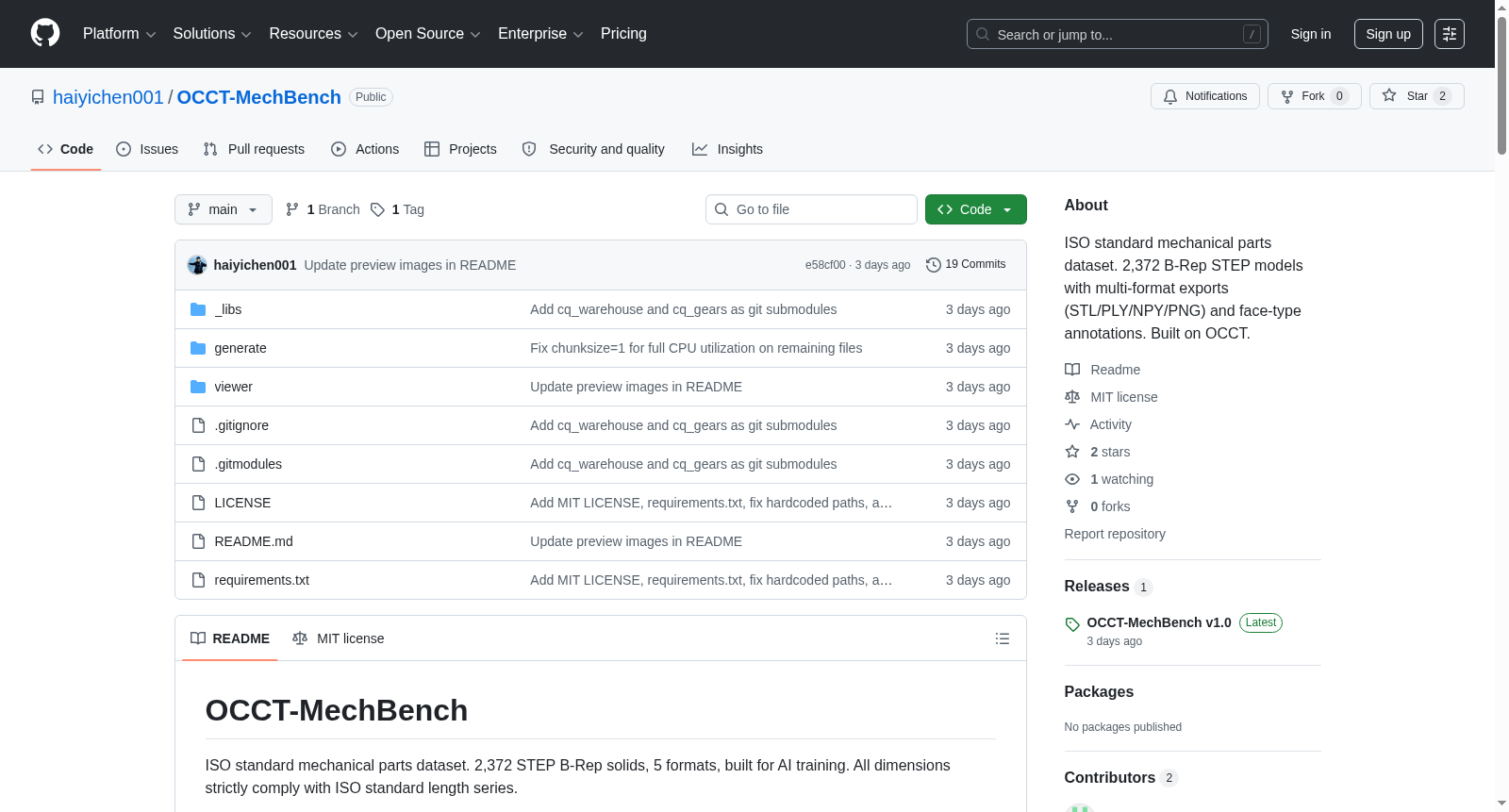Click the .gitignore file icon

click(x=198, y=425)
